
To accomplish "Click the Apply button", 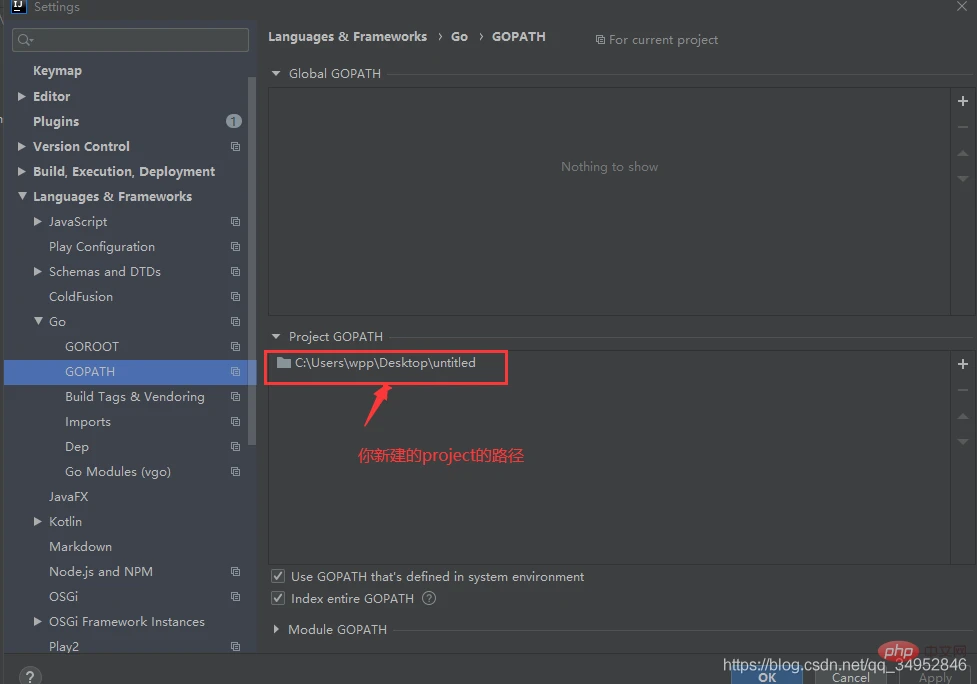I will 935,677.
